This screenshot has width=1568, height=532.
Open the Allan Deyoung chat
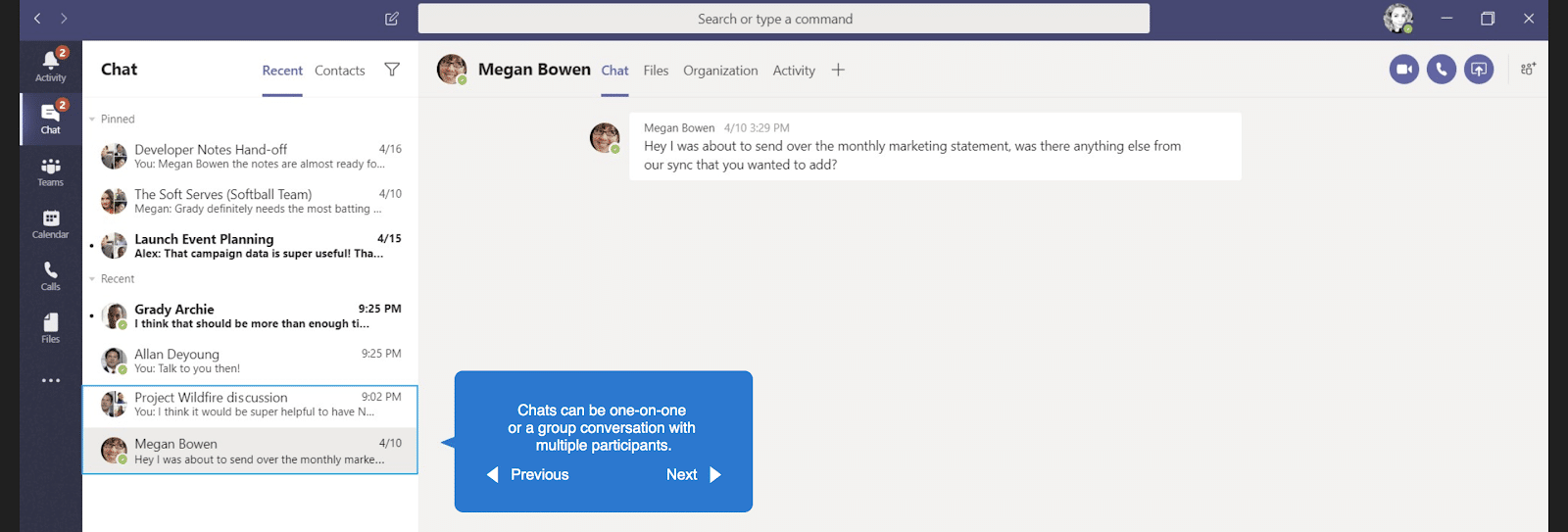[251, 361]
